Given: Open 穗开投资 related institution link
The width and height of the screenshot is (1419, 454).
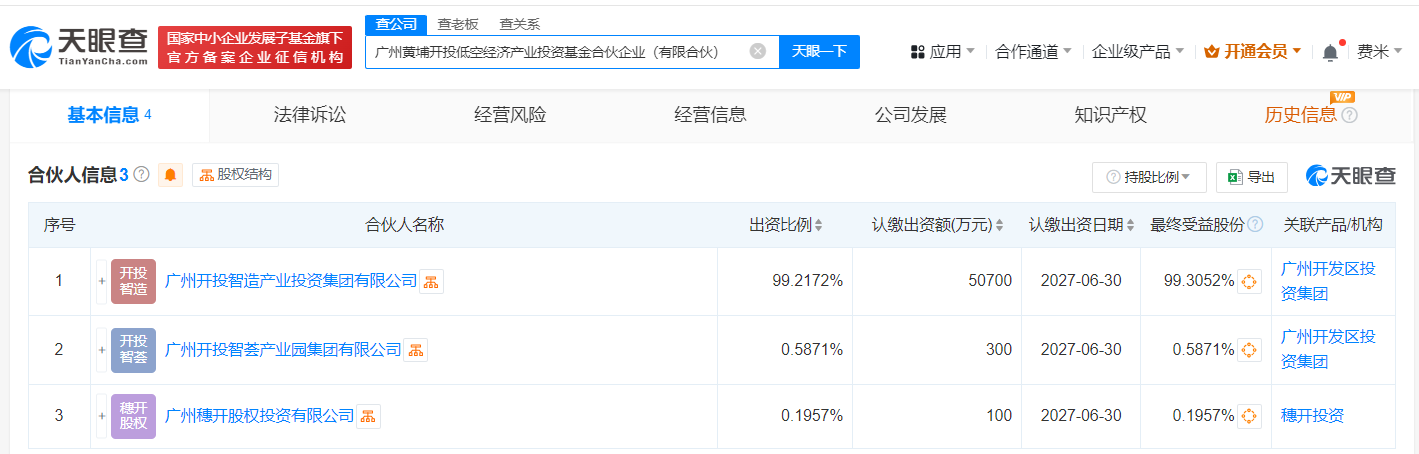Looking at the screenshot, I should coord(1312,416).
